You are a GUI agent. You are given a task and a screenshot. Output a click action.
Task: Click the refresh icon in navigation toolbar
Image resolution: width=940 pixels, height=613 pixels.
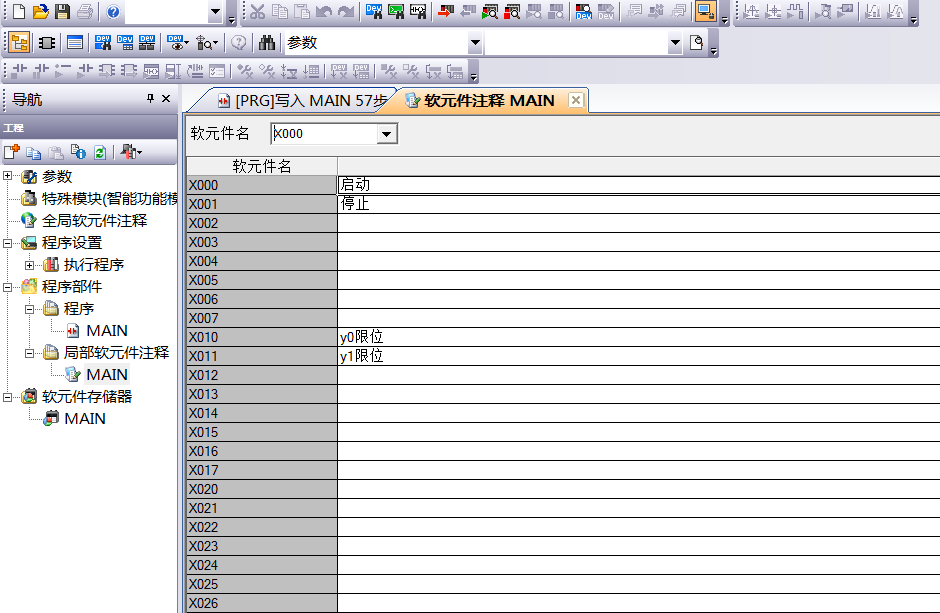99,152
